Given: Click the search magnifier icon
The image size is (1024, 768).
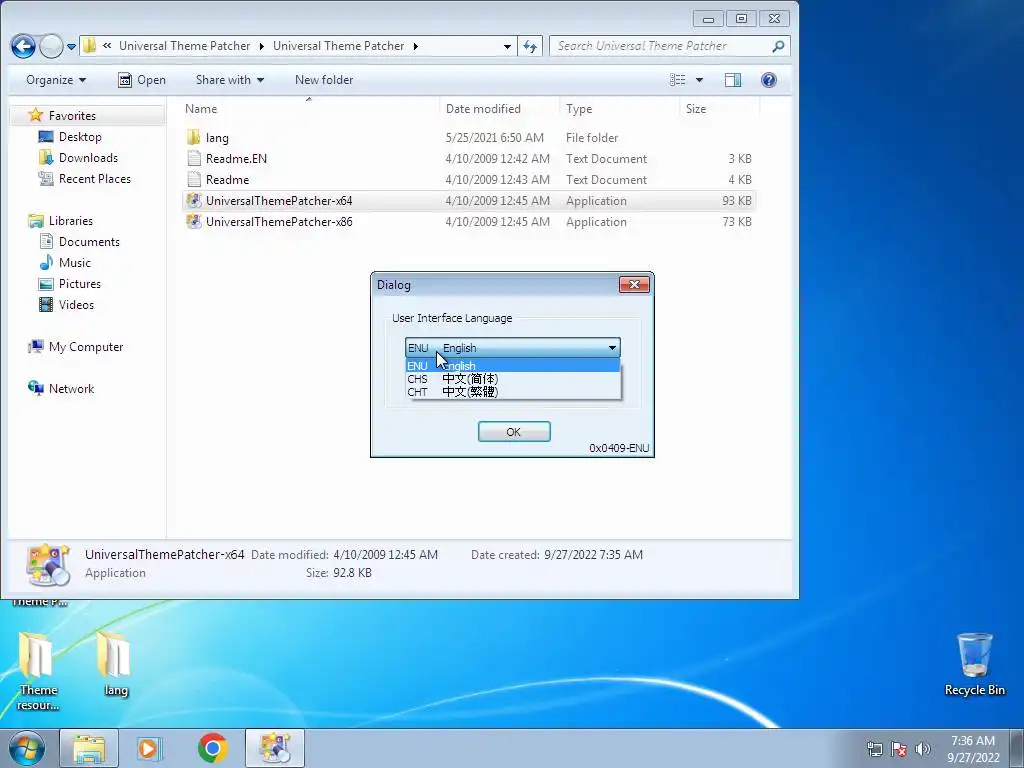Looking at the screenshot, I should click(x=778, y=46).
